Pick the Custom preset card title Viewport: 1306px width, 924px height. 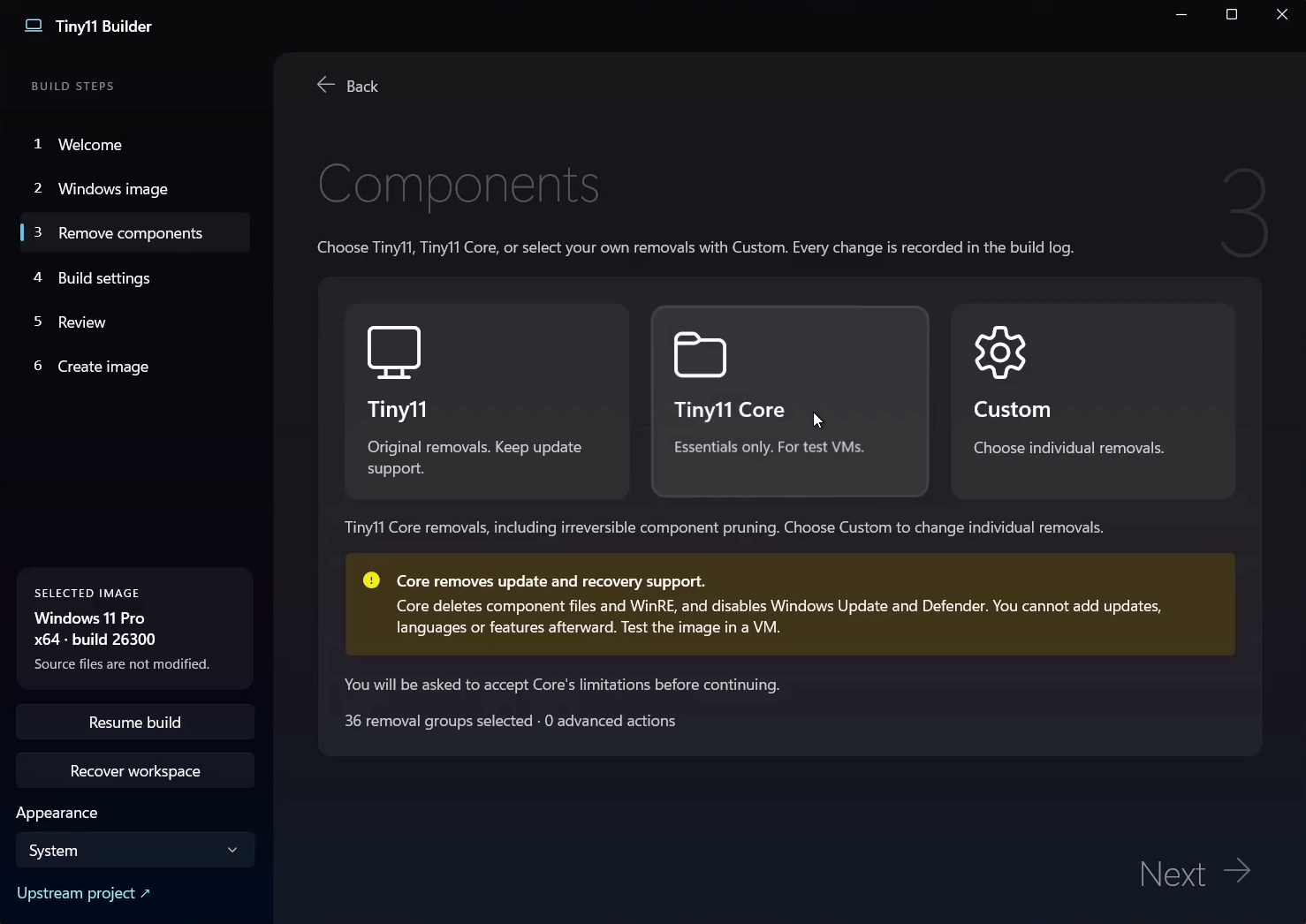pyautogui.click(x=1012, y=410)
